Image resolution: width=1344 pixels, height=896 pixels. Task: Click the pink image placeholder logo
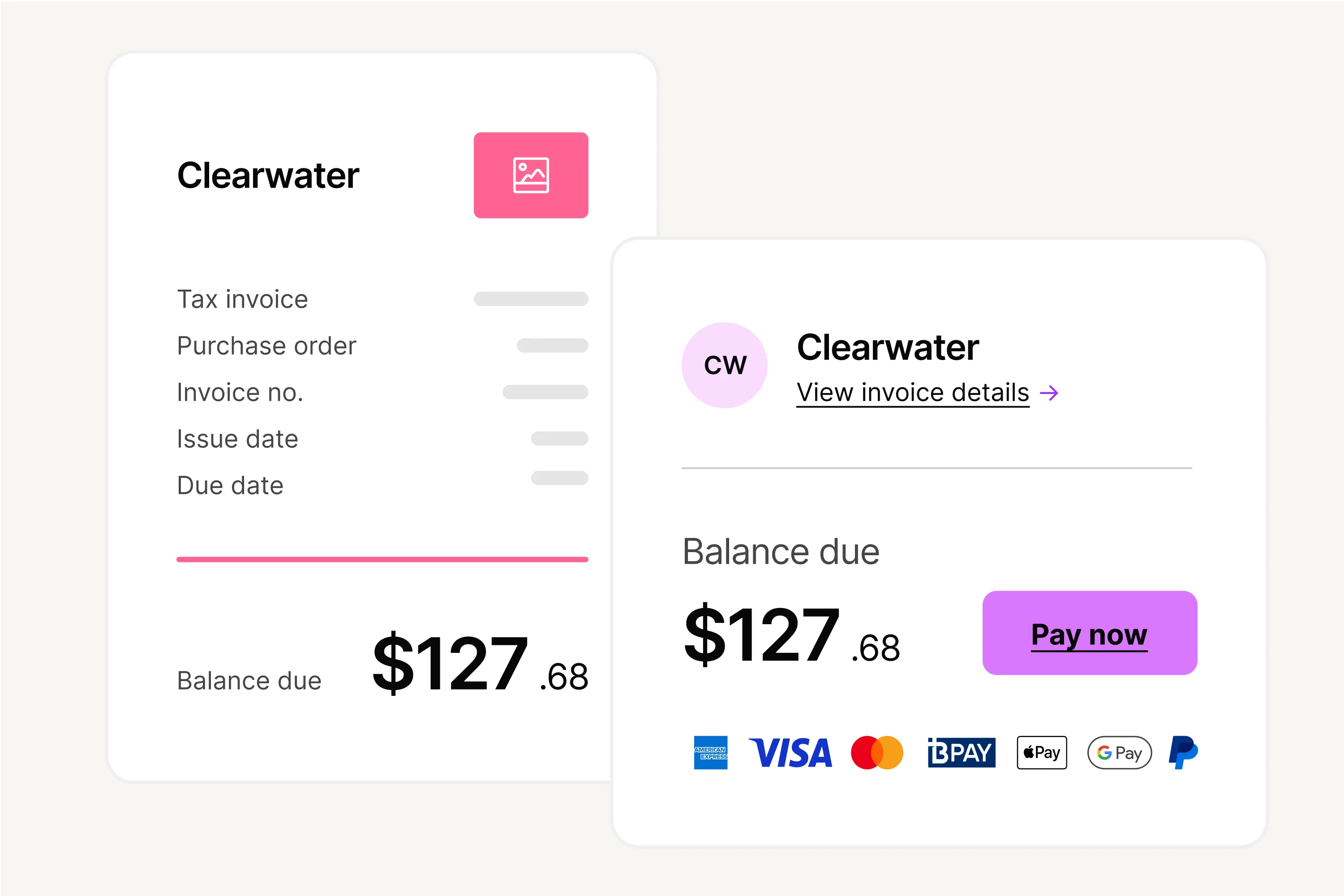click(x=531, y=176)
